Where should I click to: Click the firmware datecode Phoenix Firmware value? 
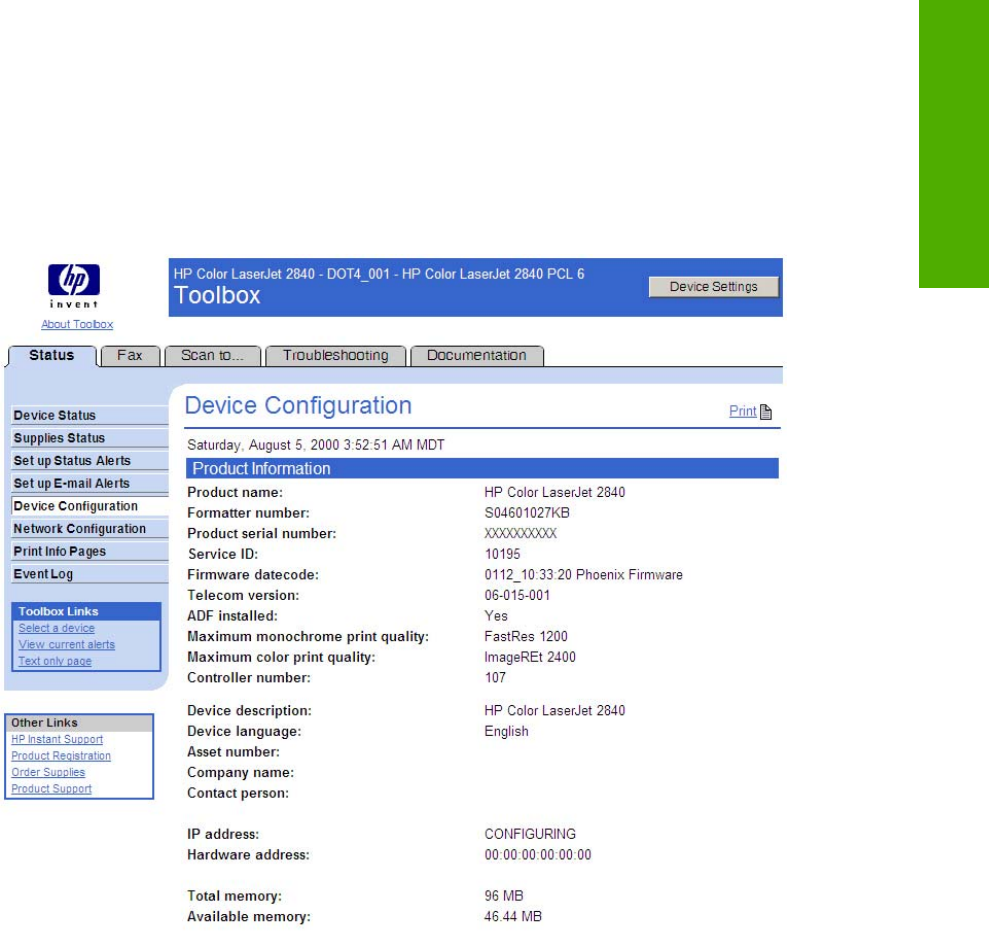pos(583,575)
